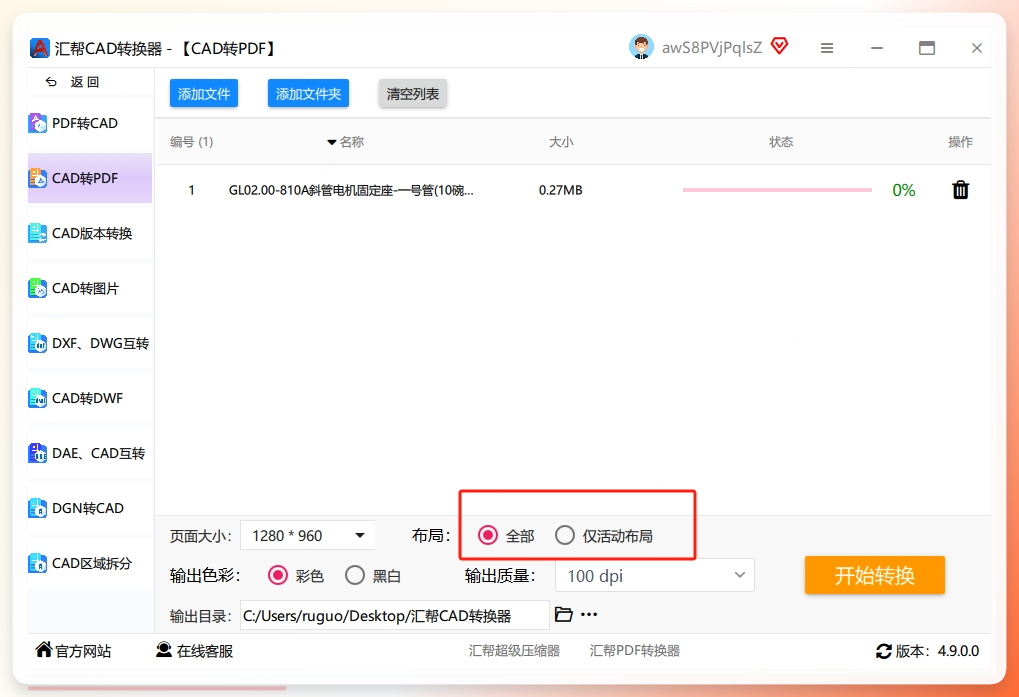Click the CAD转PDF sidebar icon

tap(38, 178)
